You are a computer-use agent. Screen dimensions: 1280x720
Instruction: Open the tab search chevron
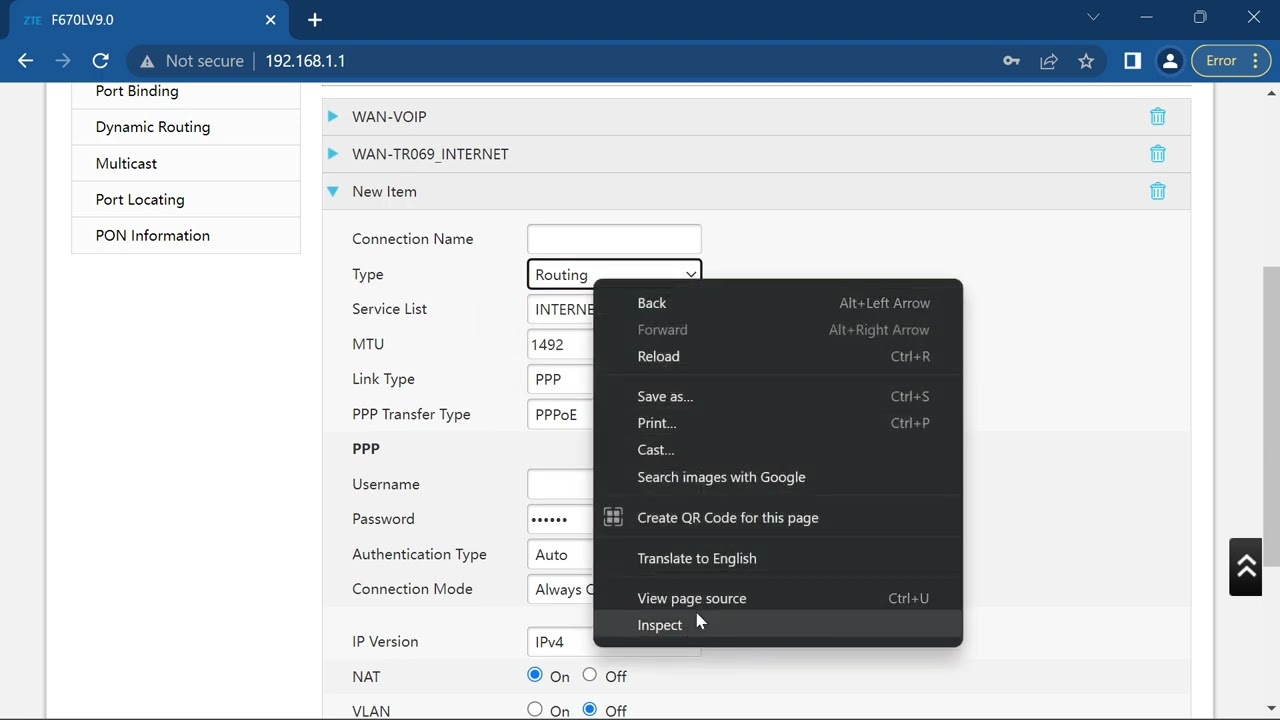[1093, 17]
